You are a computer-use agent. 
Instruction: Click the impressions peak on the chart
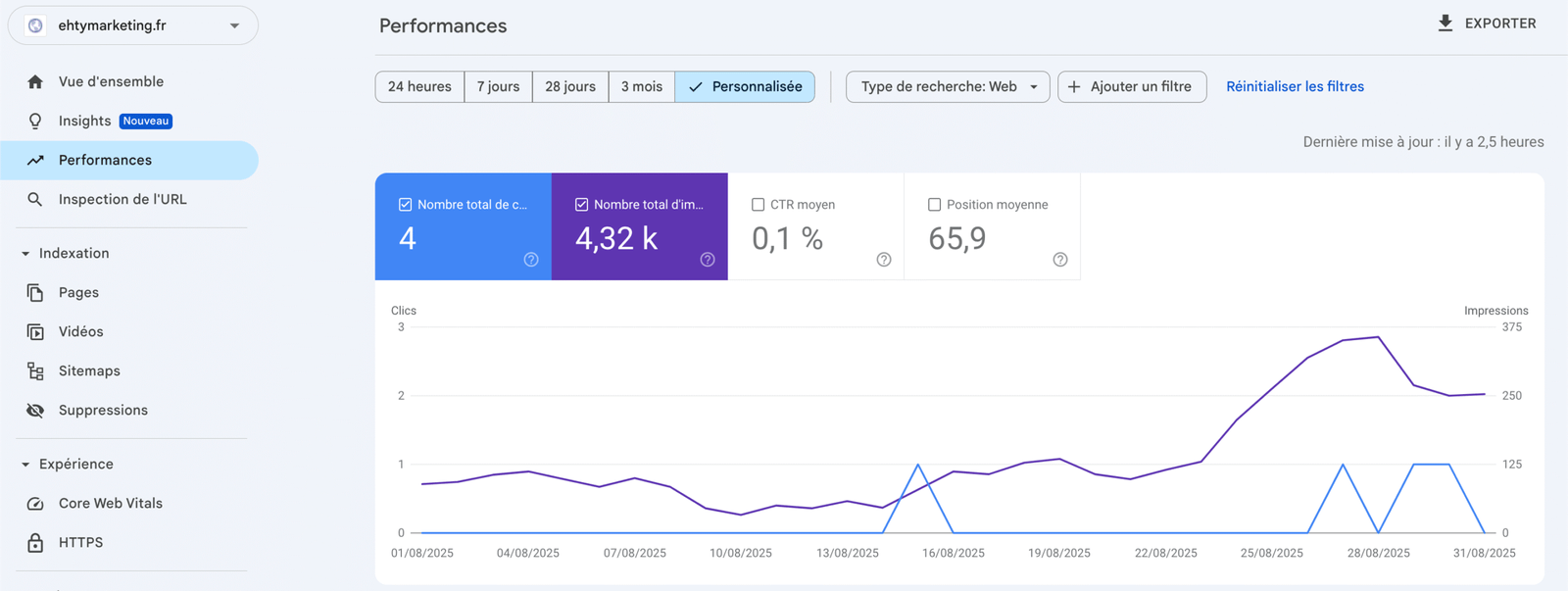(x=1378, y=337)
